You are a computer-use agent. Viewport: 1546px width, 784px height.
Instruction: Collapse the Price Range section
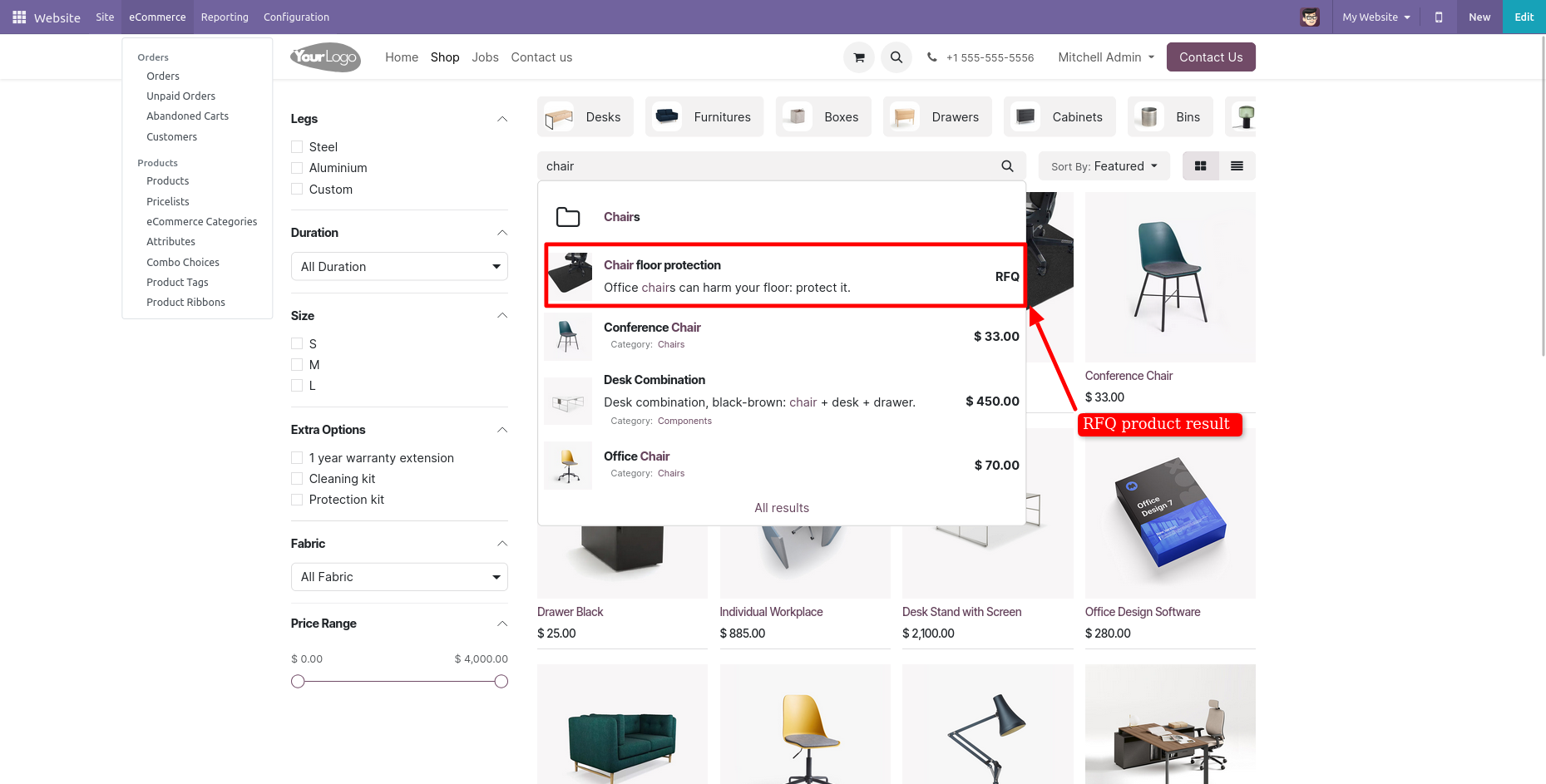502,624
